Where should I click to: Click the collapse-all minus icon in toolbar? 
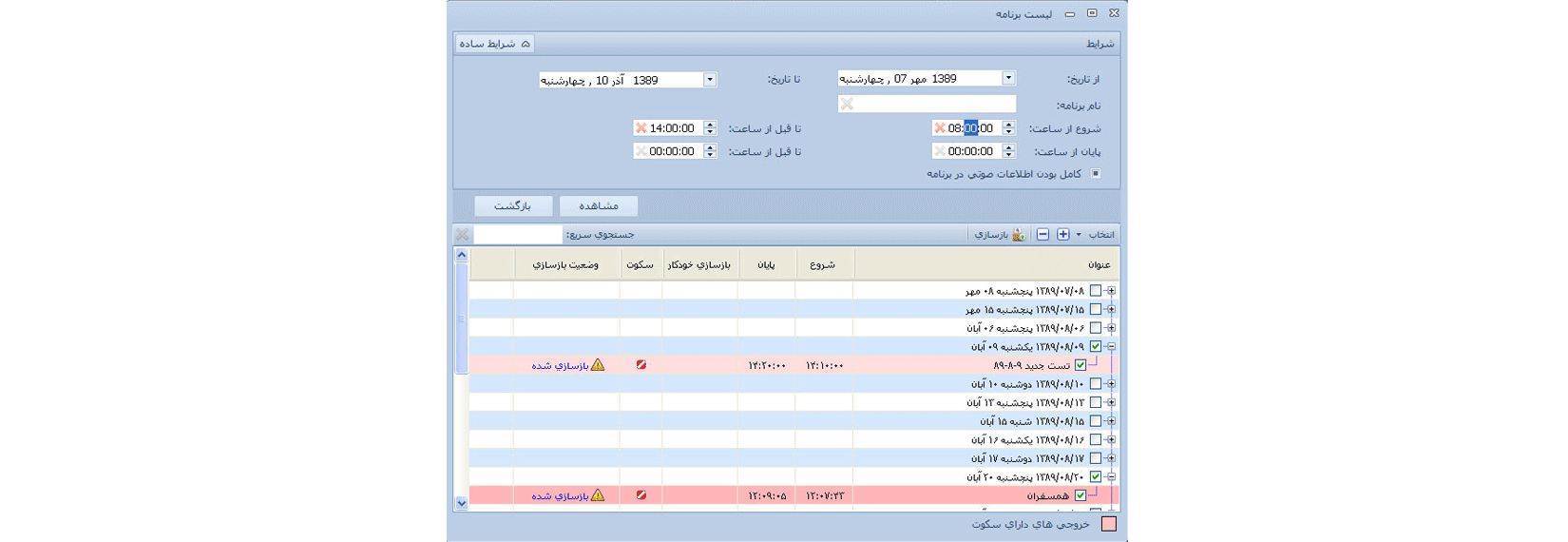coord(1042,235)
